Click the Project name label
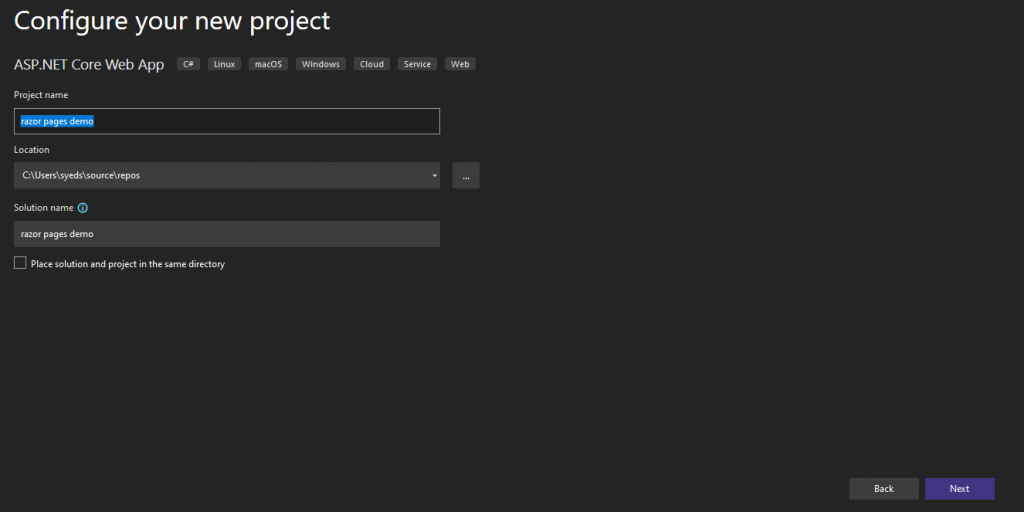Screen dimensions: 1024x512 pos(41,95)
